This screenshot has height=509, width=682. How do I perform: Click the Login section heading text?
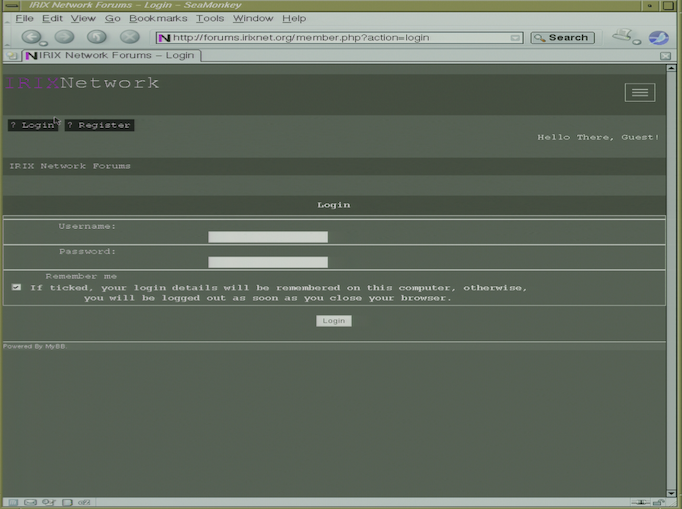(x=334, y=205)
